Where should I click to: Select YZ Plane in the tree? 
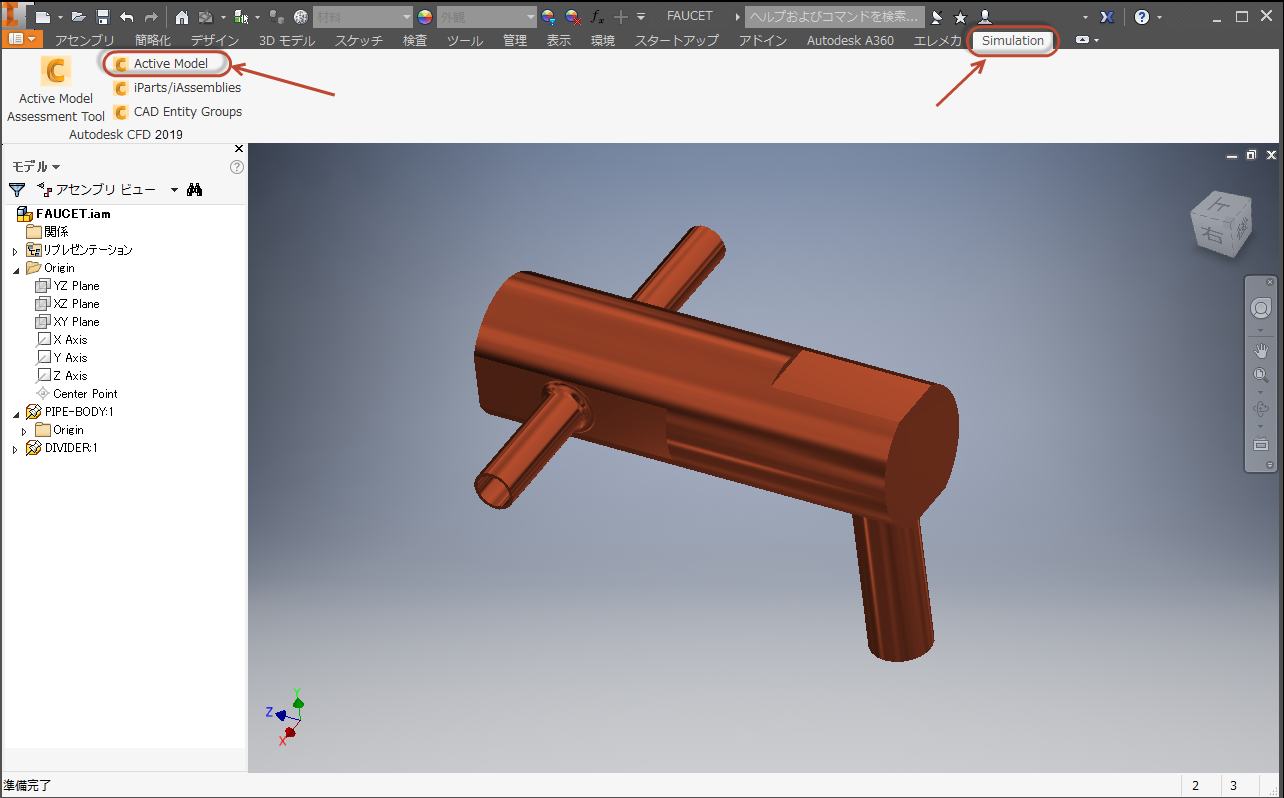68,286
